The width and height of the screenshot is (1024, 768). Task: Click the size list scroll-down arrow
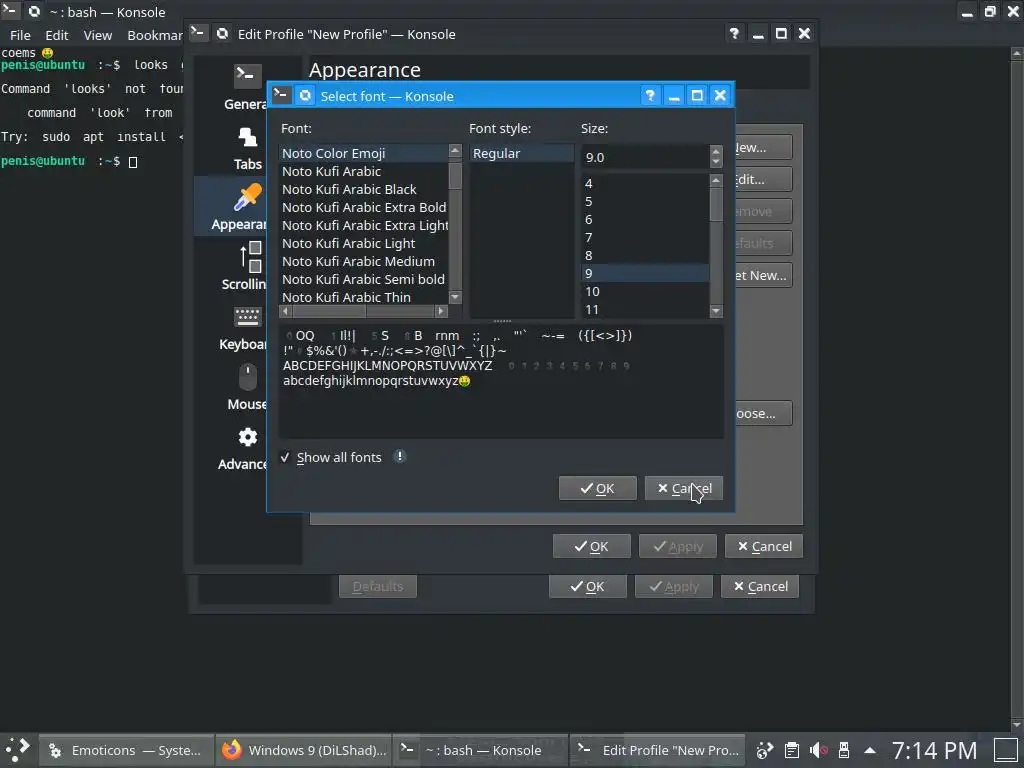716,311
